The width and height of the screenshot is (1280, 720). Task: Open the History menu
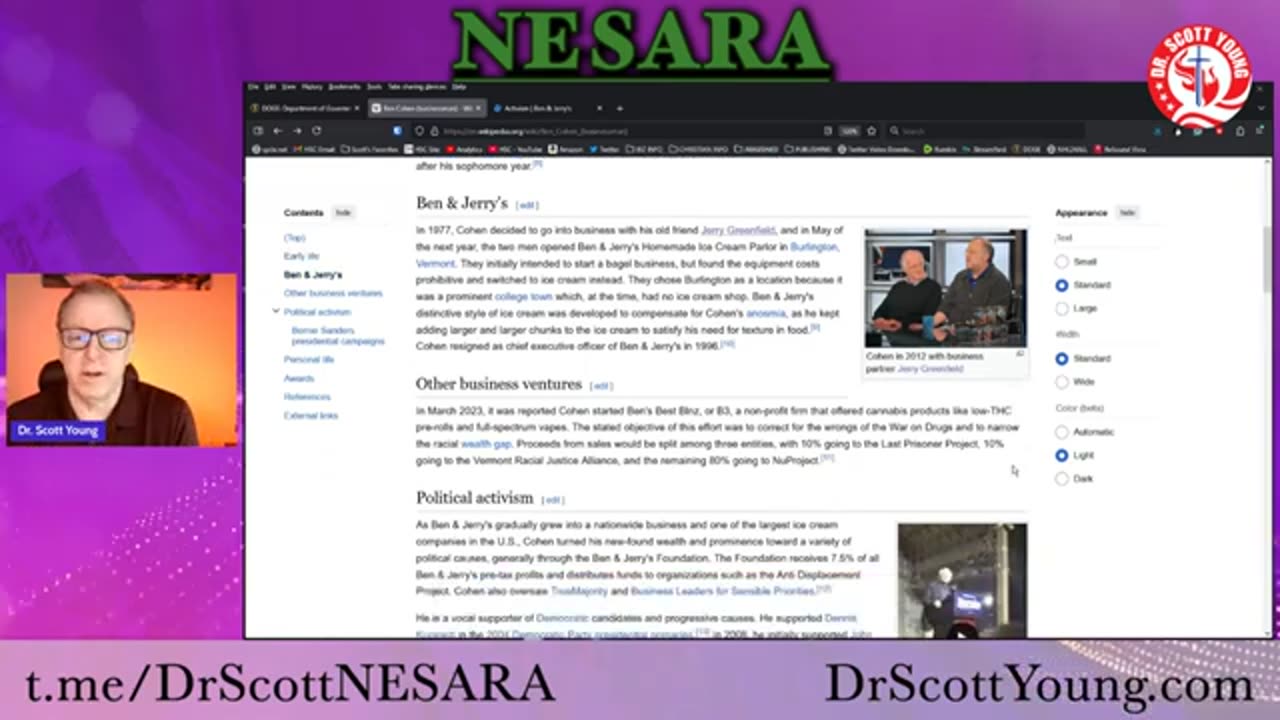point(312,87)
